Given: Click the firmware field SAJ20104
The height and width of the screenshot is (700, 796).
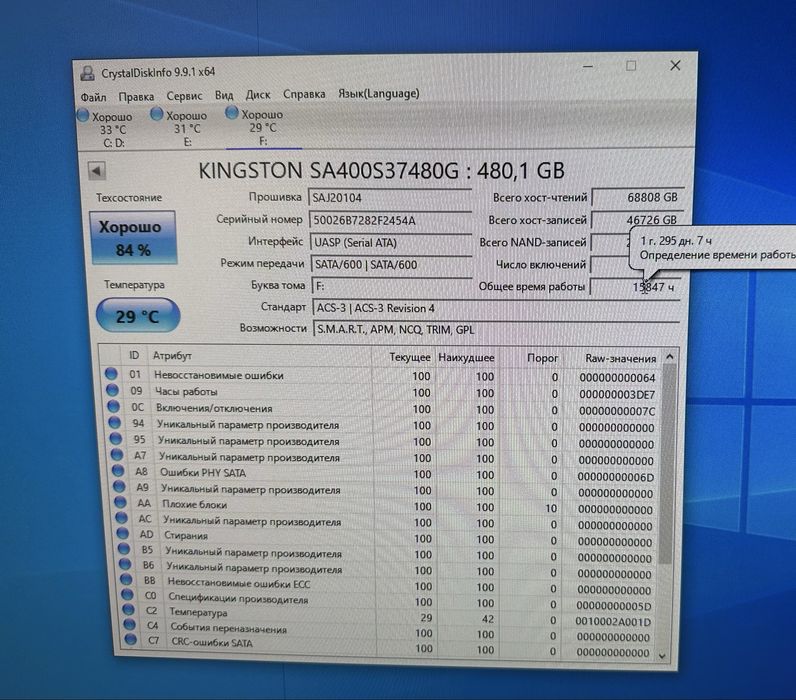Looking at the screenshot, I should (390, 197).
